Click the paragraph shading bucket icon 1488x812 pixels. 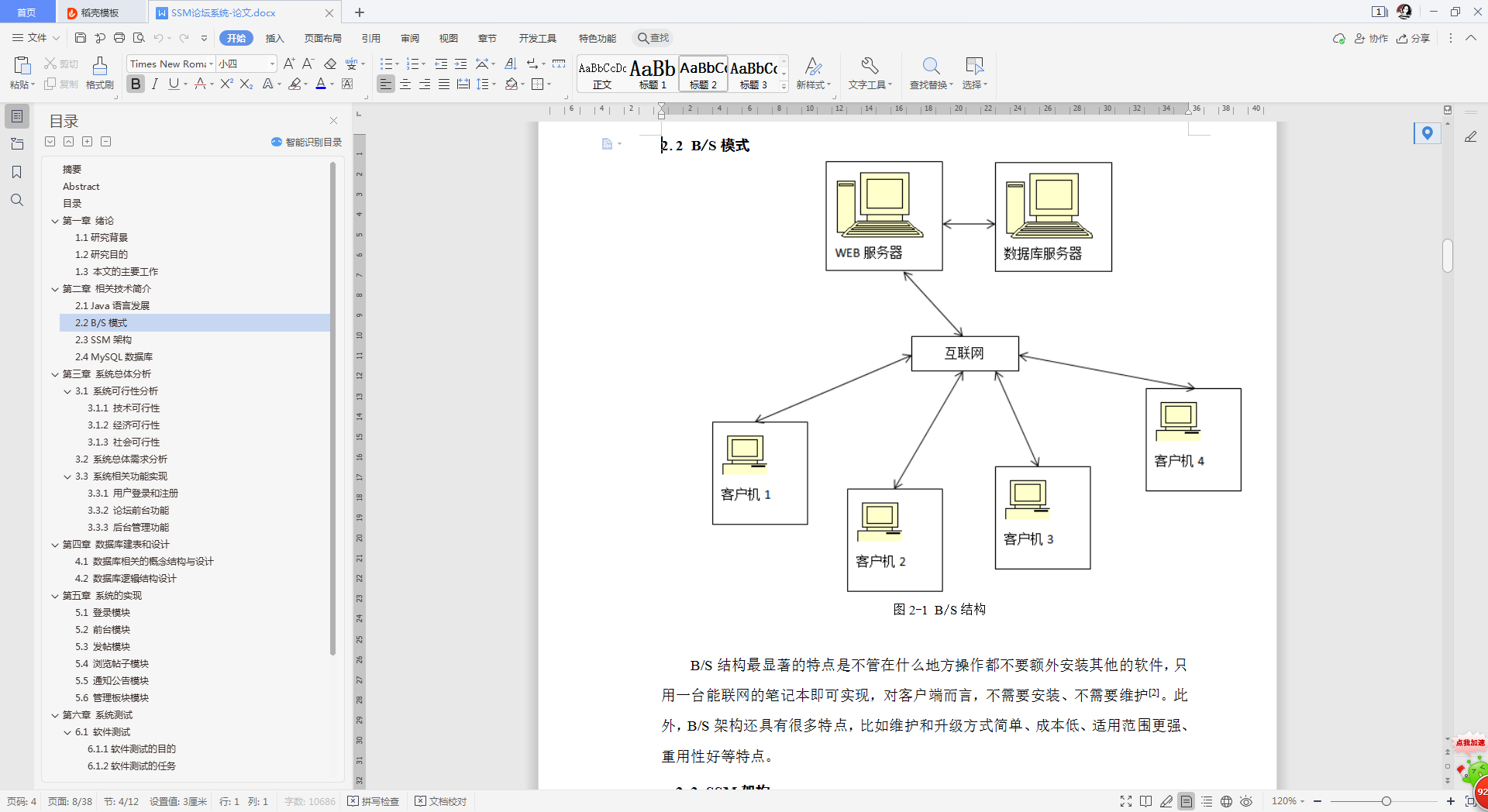(511, 84)
